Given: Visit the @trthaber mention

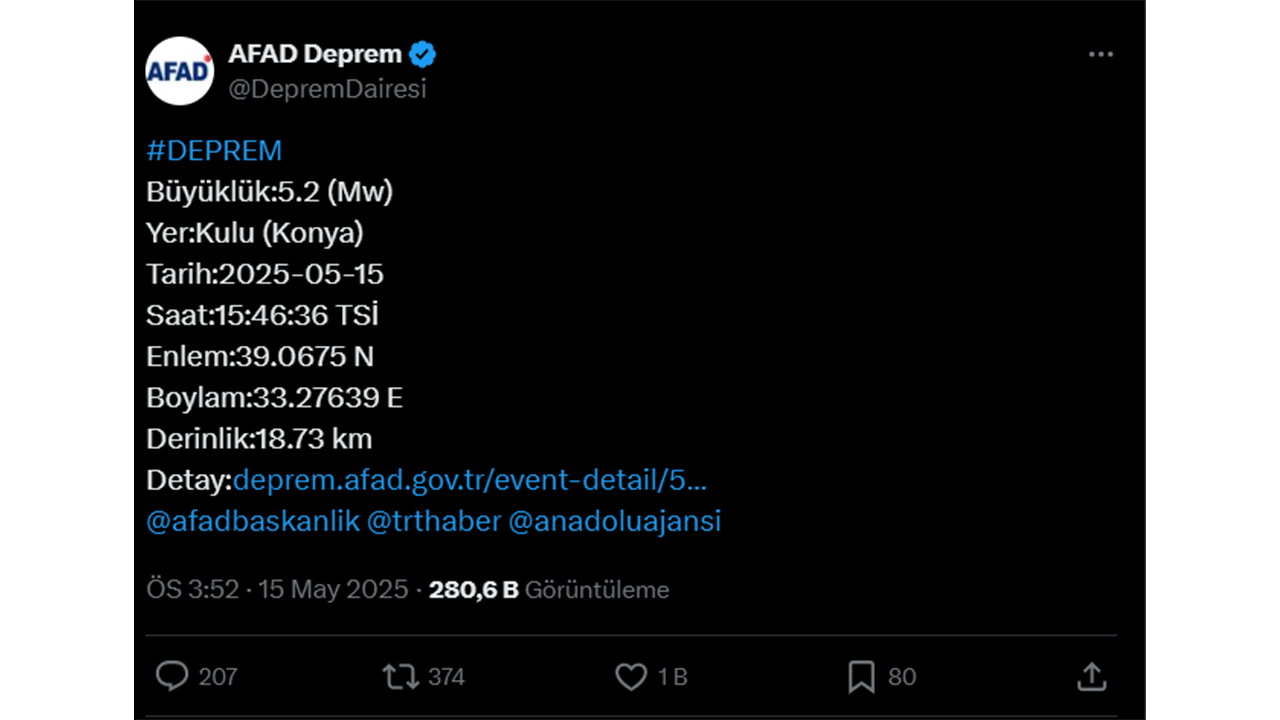Looking at the screenshot, I should point(434,522).
